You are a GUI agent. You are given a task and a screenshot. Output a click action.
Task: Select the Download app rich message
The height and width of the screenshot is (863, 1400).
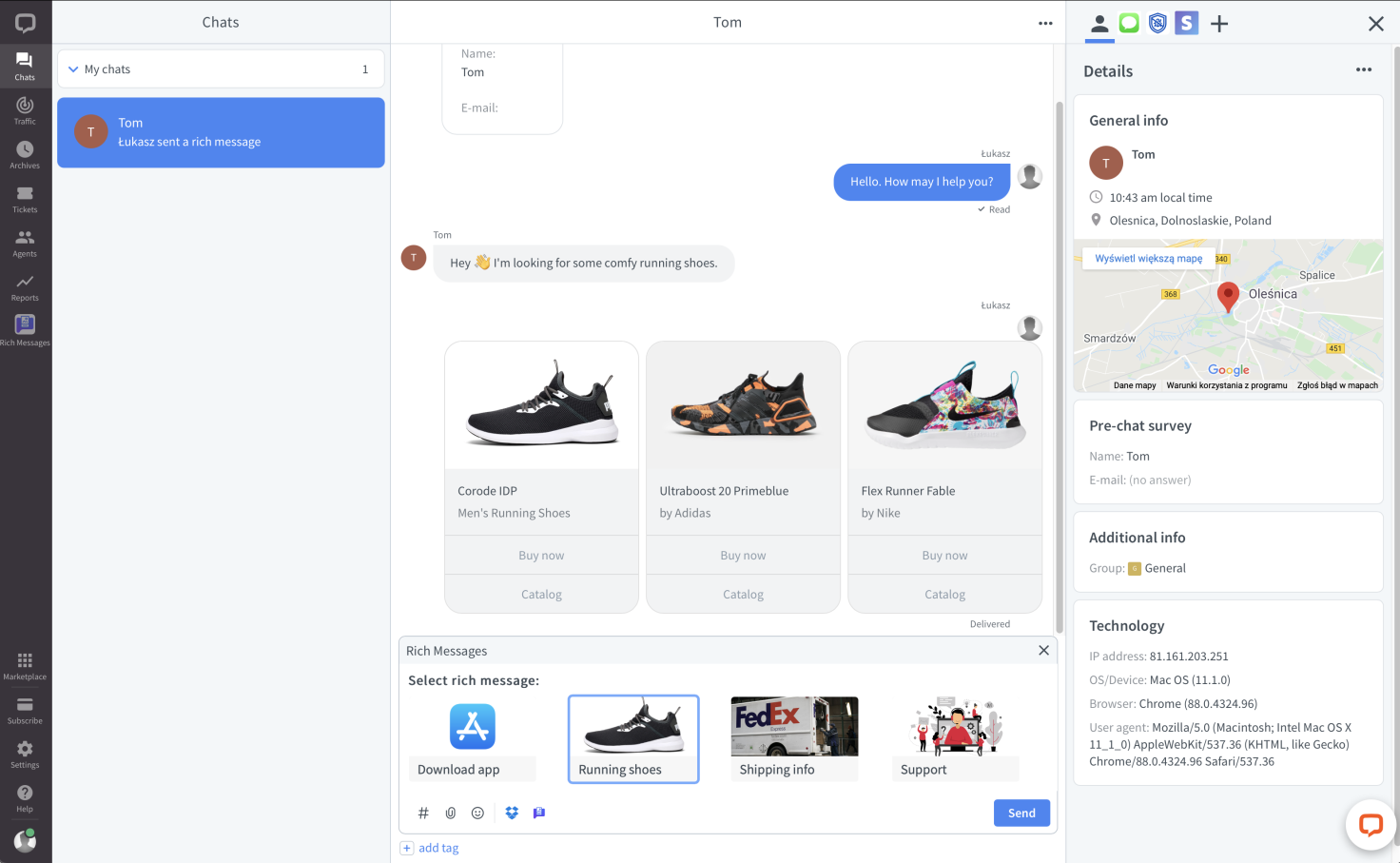point(473,739)
